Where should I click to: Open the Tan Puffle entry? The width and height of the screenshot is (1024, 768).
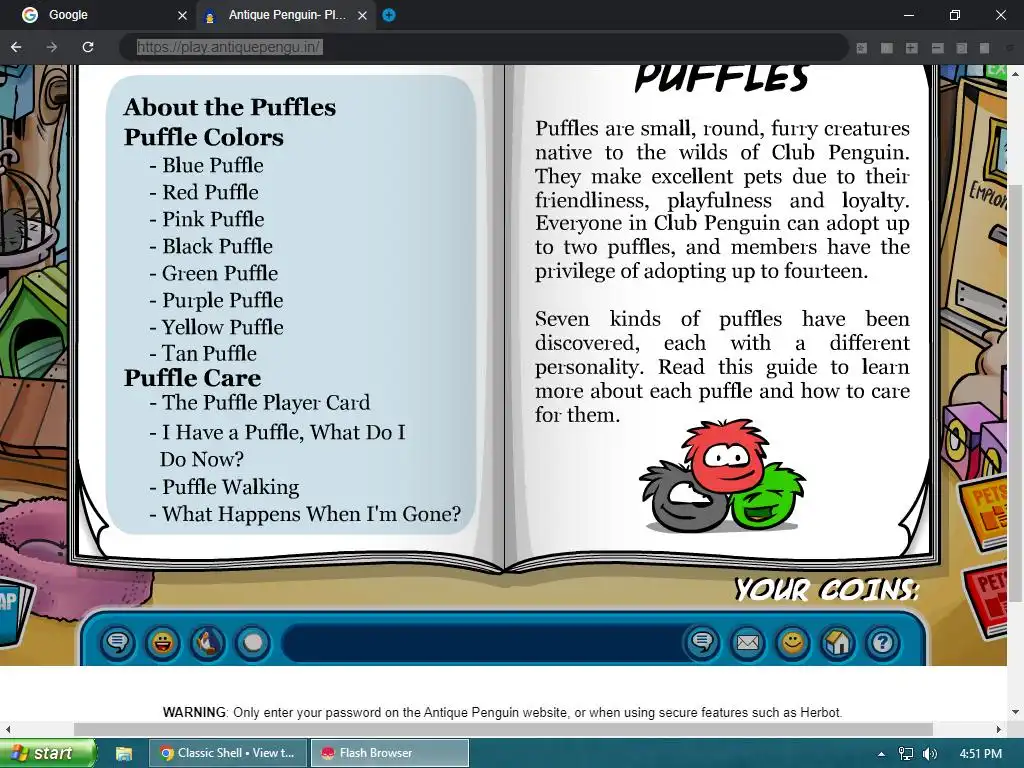point(203,353)
